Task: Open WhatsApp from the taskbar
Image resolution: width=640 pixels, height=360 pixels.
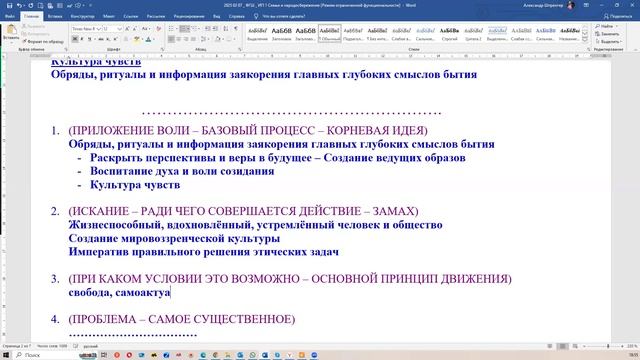Action: click(x=252, y=355)
